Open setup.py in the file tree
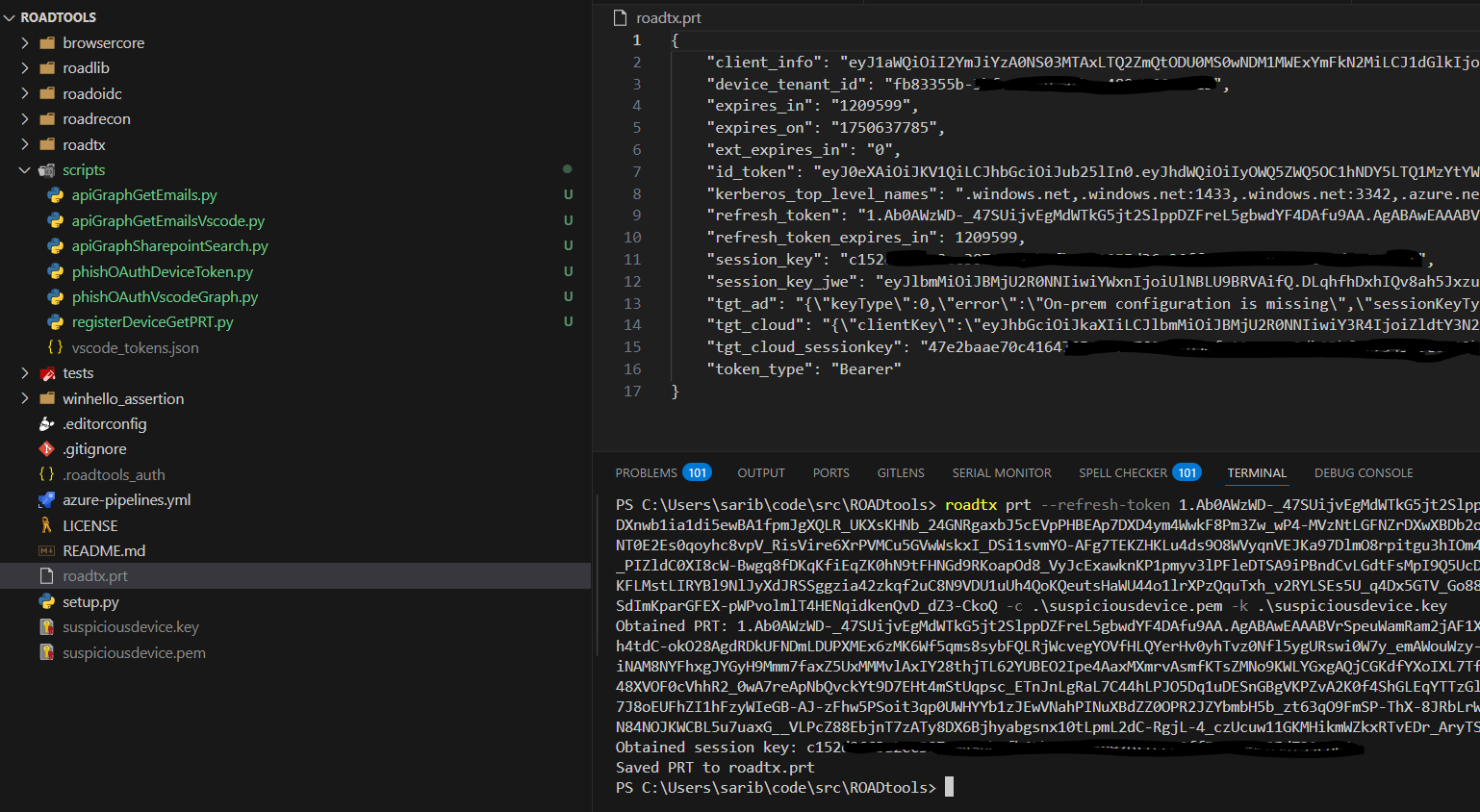Image resolution: width=1480 pixels, height=812 pixels. pyautogui.click(x=90, y=602)
